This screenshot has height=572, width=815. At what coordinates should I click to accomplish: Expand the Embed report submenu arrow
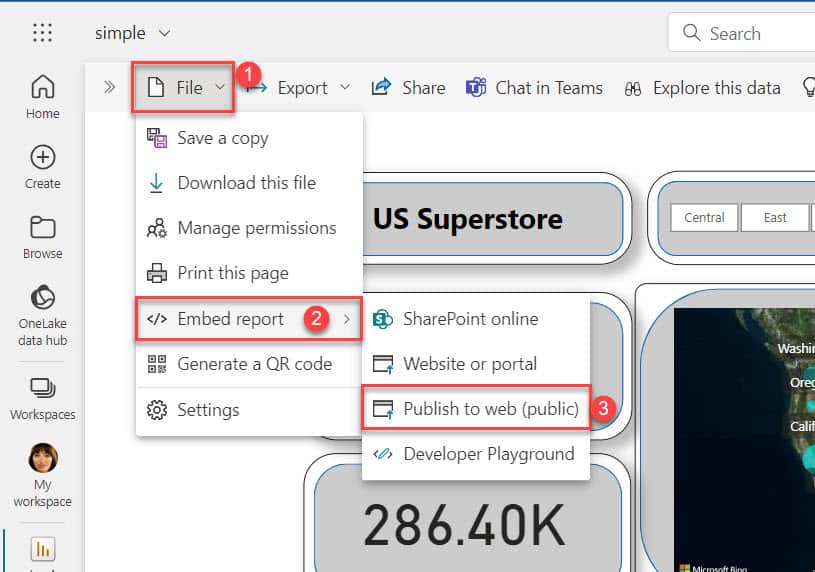click(347, 319)
